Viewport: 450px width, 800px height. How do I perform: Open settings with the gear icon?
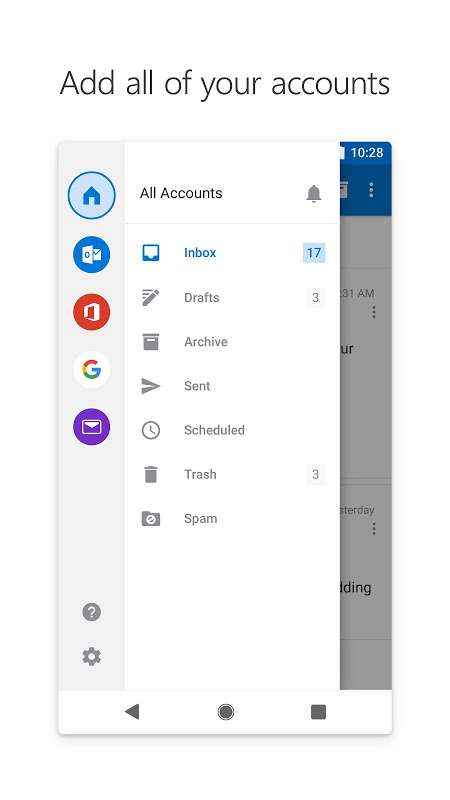coord(92,656)
